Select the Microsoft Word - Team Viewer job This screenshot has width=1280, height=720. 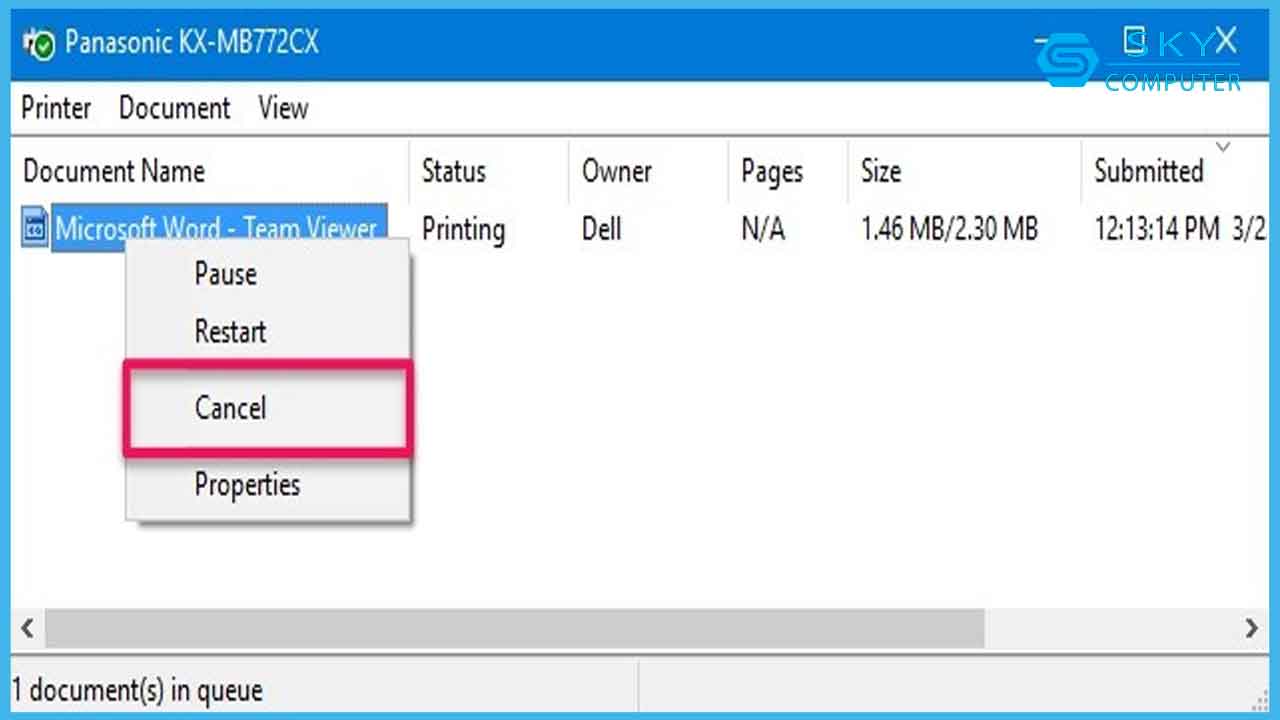tap(217, 228)
